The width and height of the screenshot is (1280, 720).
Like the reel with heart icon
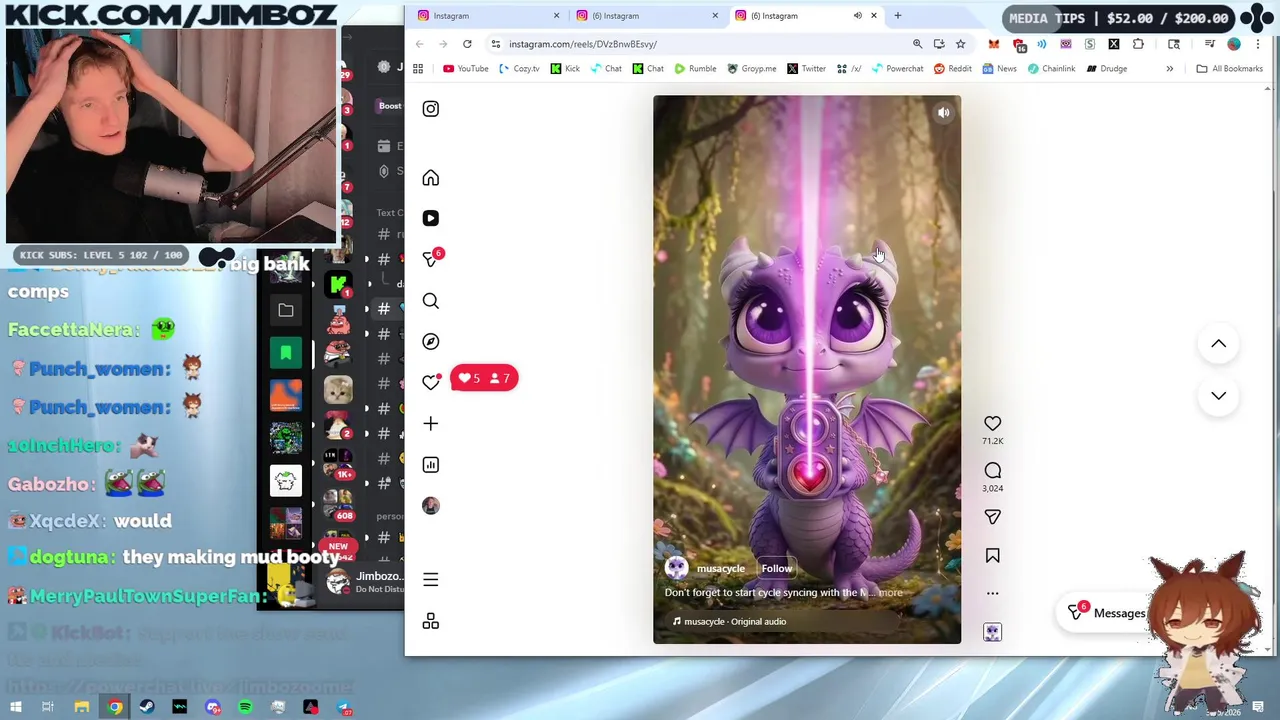coord(992,423)
